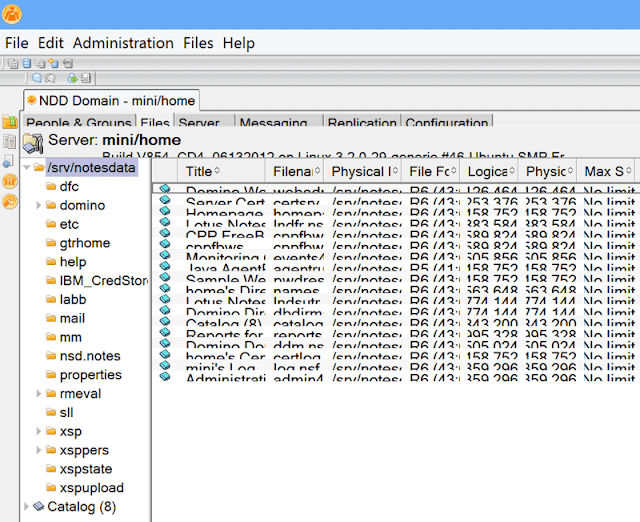Click the database icon of the Server Cert row
This screenshot has width=640, height=522.
(x=164, y=200)
